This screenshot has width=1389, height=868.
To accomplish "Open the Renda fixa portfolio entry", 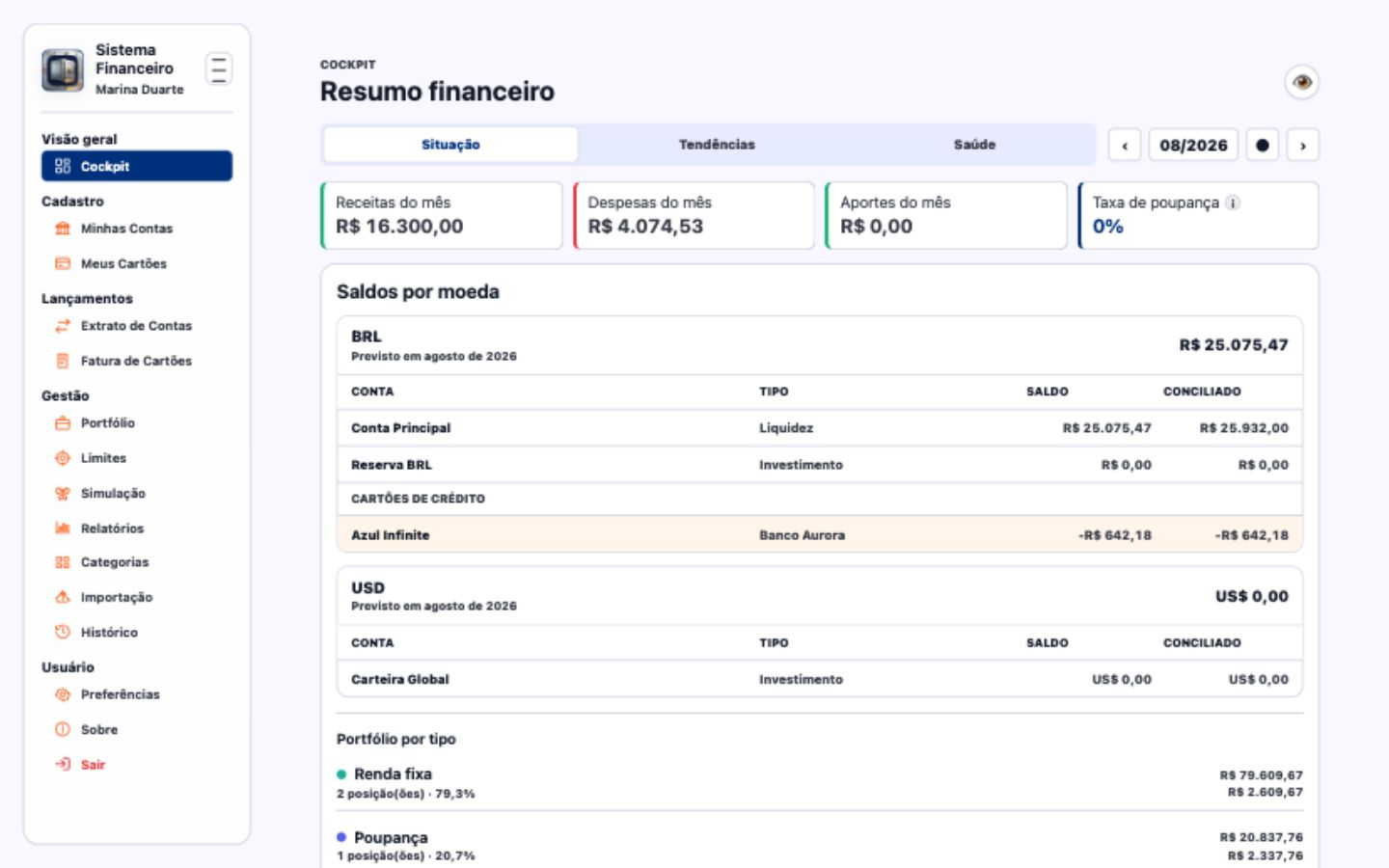I will (820, 782).
